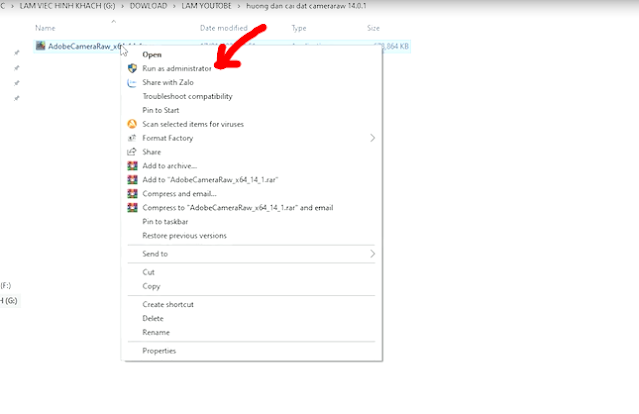
Task: Select the (F:) drive in navigation pane
Action: pos(6,286)
